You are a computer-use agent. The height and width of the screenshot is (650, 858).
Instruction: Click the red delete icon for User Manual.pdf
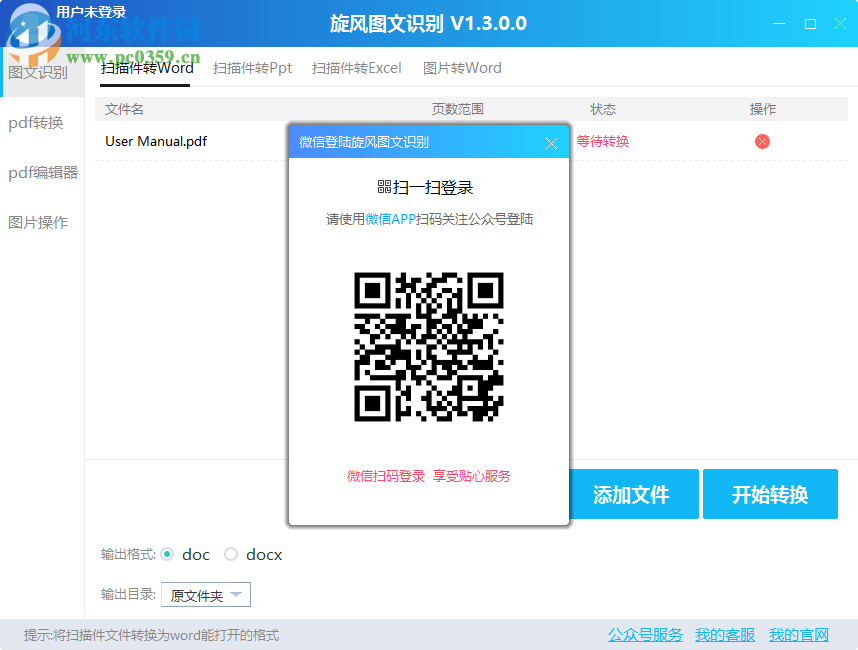coord(762,141)
